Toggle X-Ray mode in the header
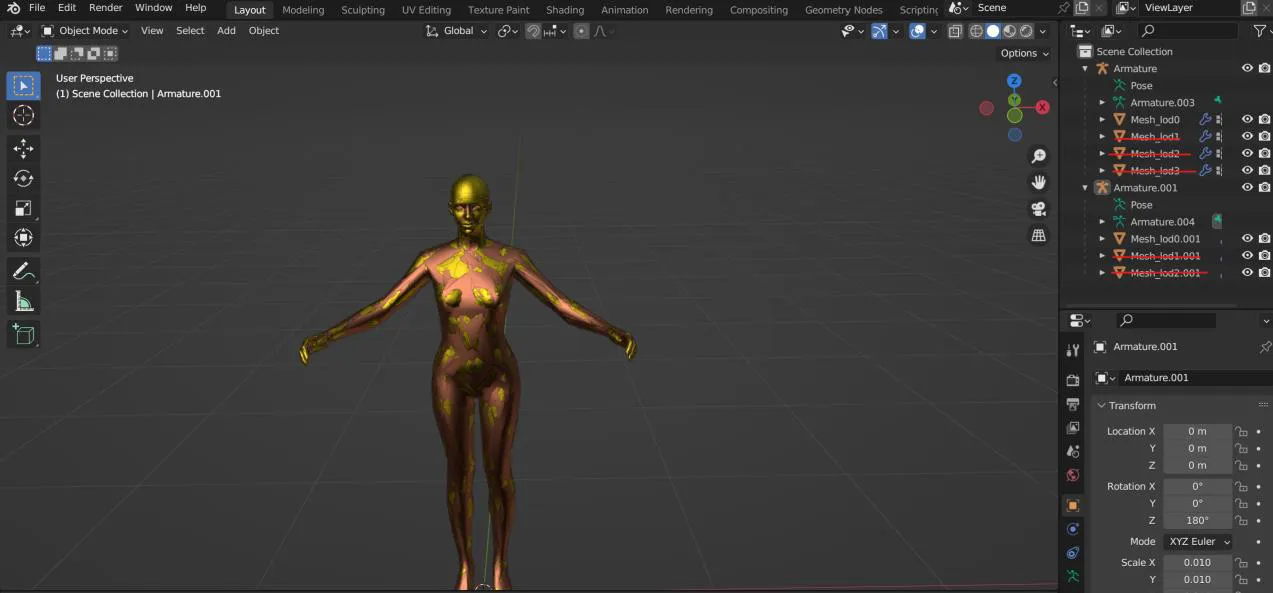Viewport: 1273px width, 593px height. pos(956,30)
